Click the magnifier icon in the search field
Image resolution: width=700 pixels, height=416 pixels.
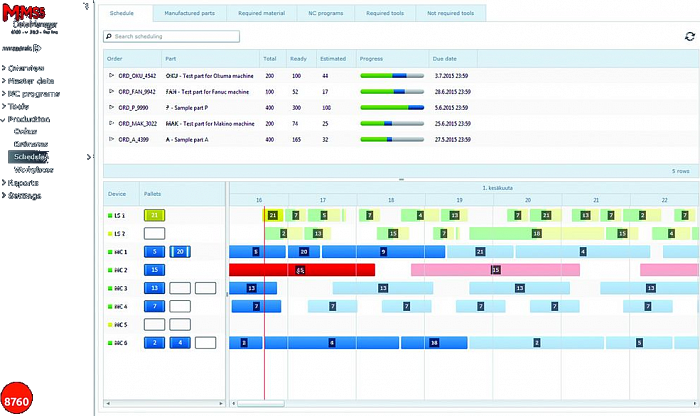108,36
